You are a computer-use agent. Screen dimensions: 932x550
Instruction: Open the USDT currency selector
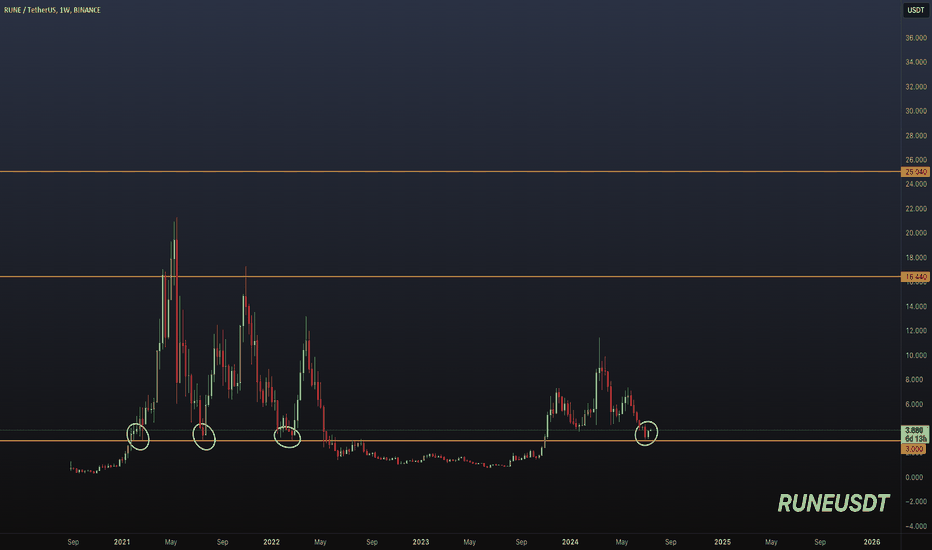coord(915,10)
